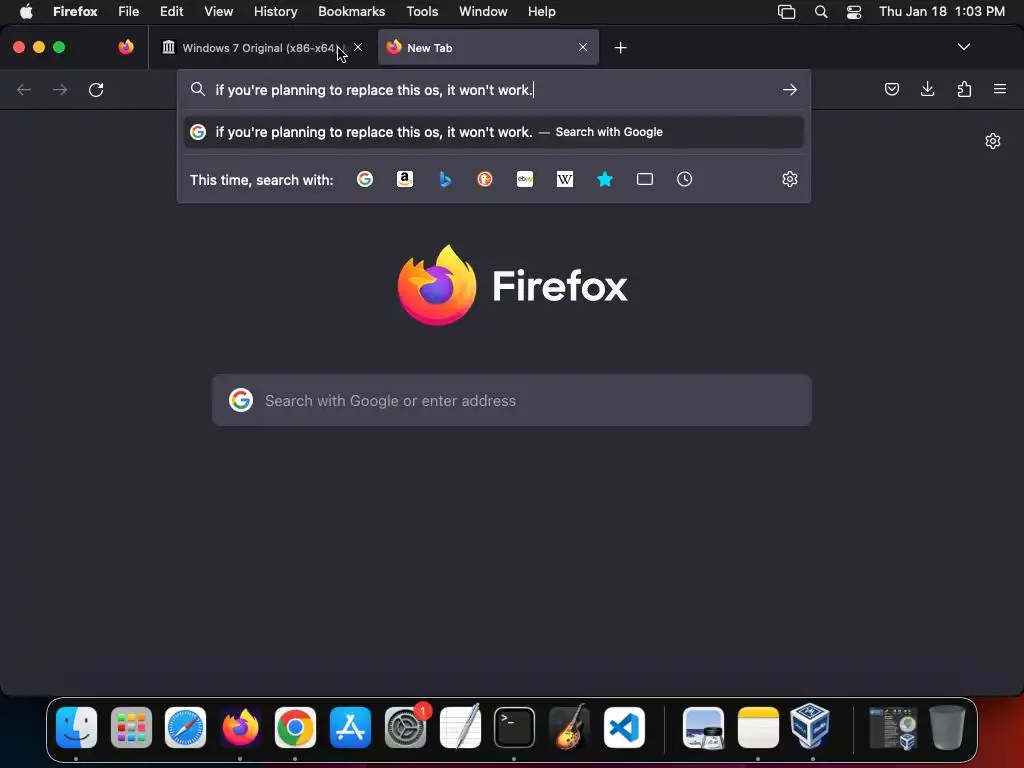The width and height of the screenshot is (1024, 768).
Task: Search this time with Amazon icon
Action: tap(405, 179)
